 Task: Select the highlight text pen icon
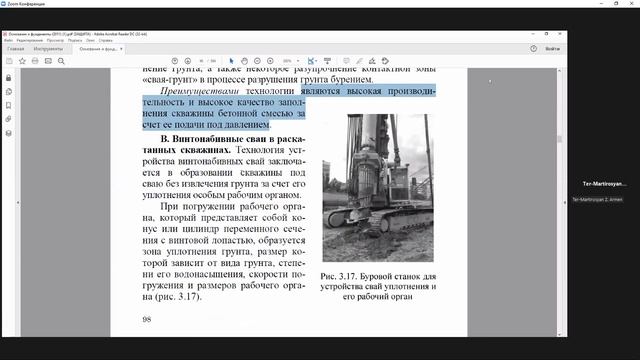click(x=359, y=61)
